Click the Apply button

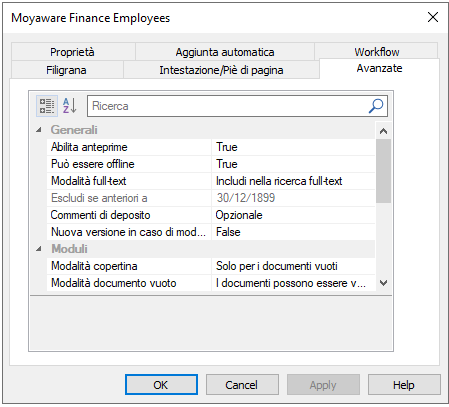[323, 385]
